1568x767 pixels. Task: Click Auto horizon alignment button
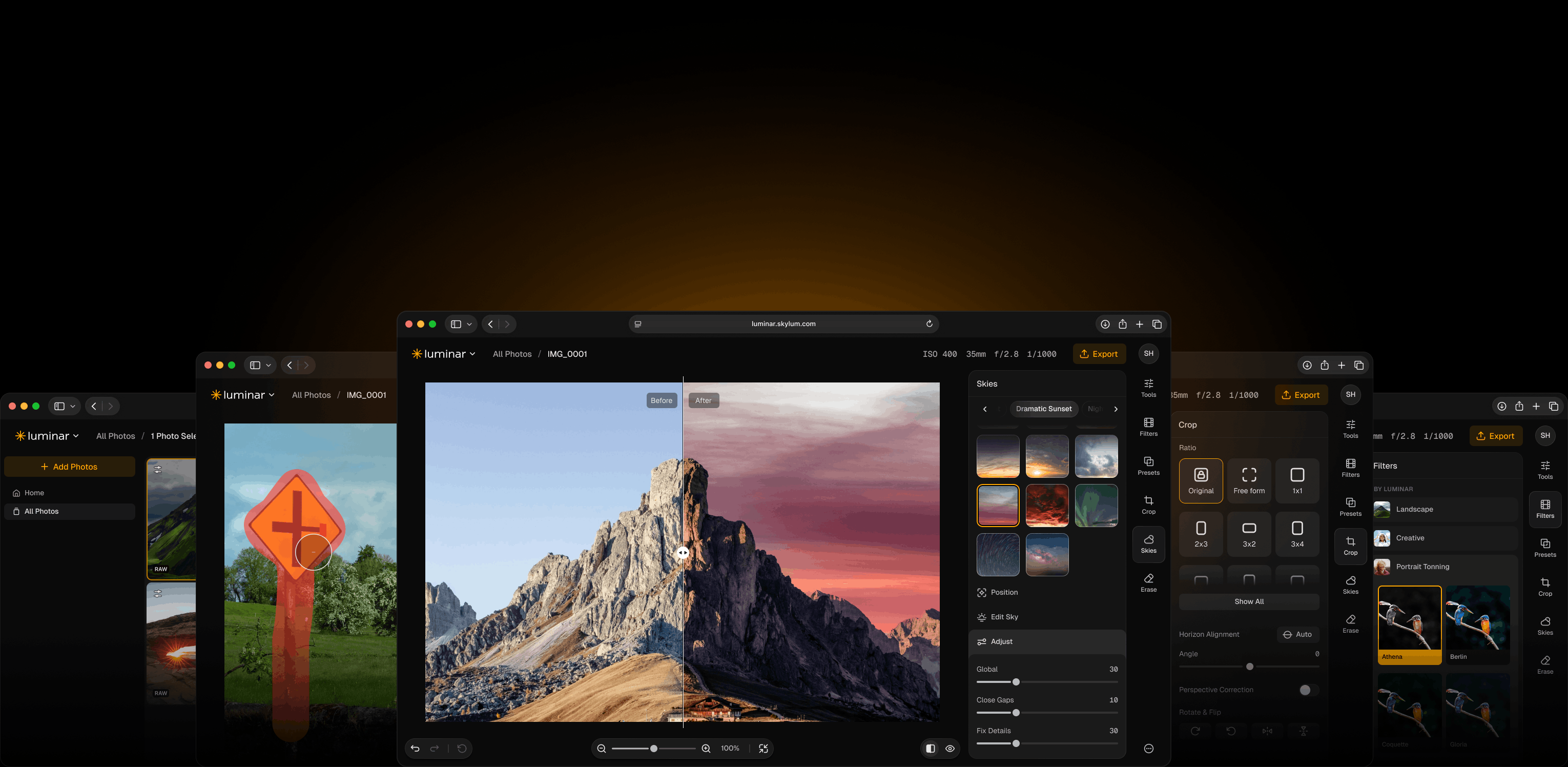click(x=1297, y=634)
